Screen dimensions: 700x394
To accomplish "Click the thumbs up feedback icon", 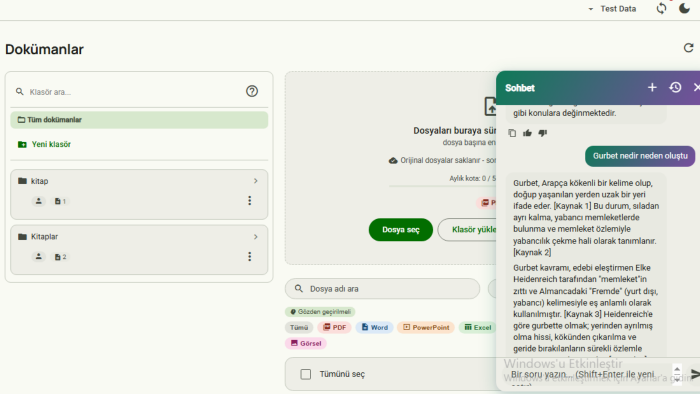I will 527,133.
